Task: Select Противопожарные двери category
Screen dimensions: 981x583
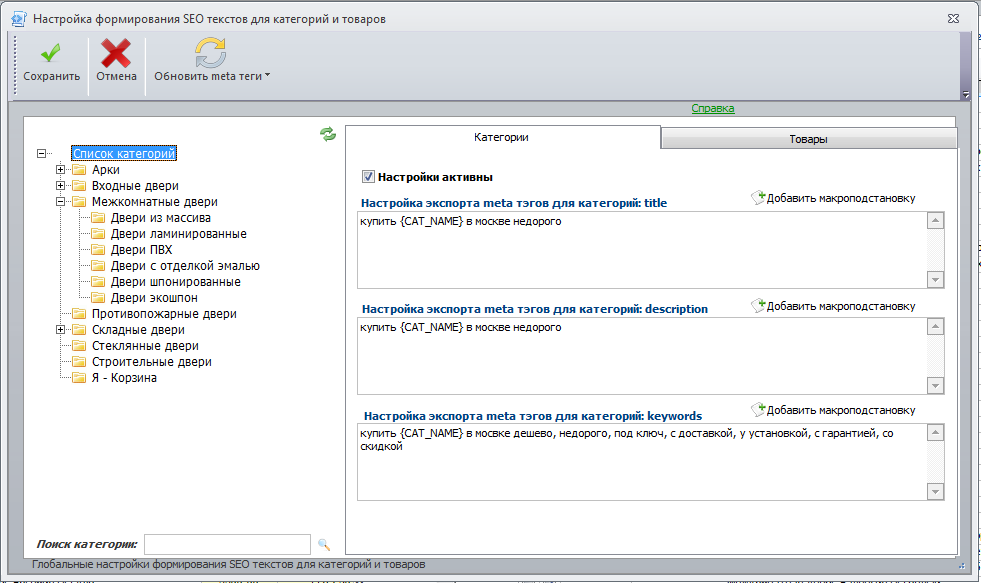Action: pyautogui.click(x=164, y=314)
